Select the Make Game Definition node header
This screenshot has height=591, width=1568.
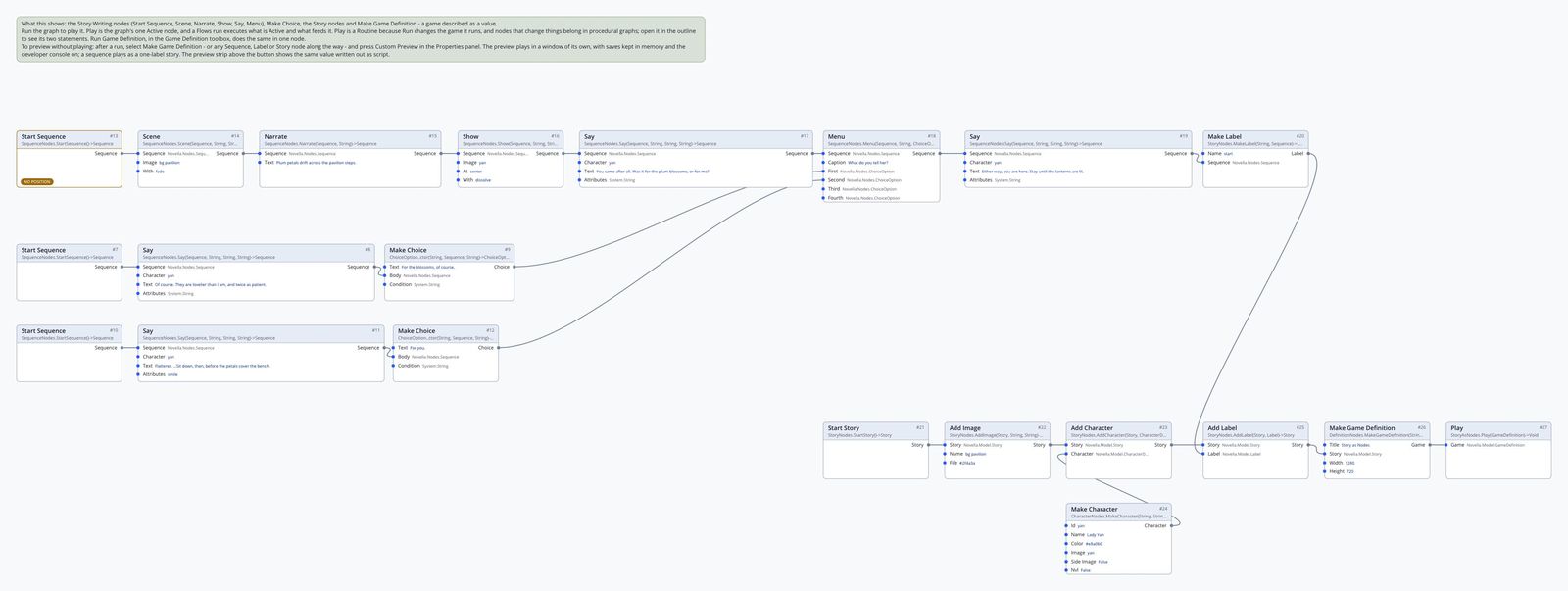1377,430
